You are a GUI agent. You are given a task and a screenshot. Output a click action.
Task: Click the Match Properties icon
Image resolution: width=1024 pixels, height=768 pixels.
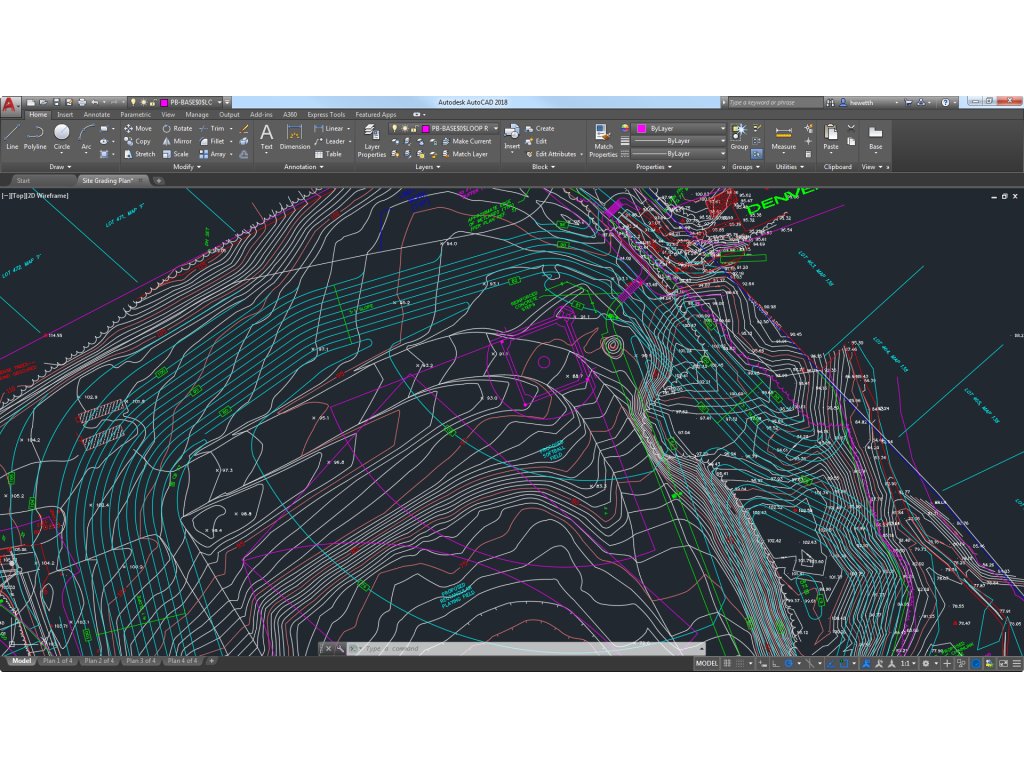603,140
